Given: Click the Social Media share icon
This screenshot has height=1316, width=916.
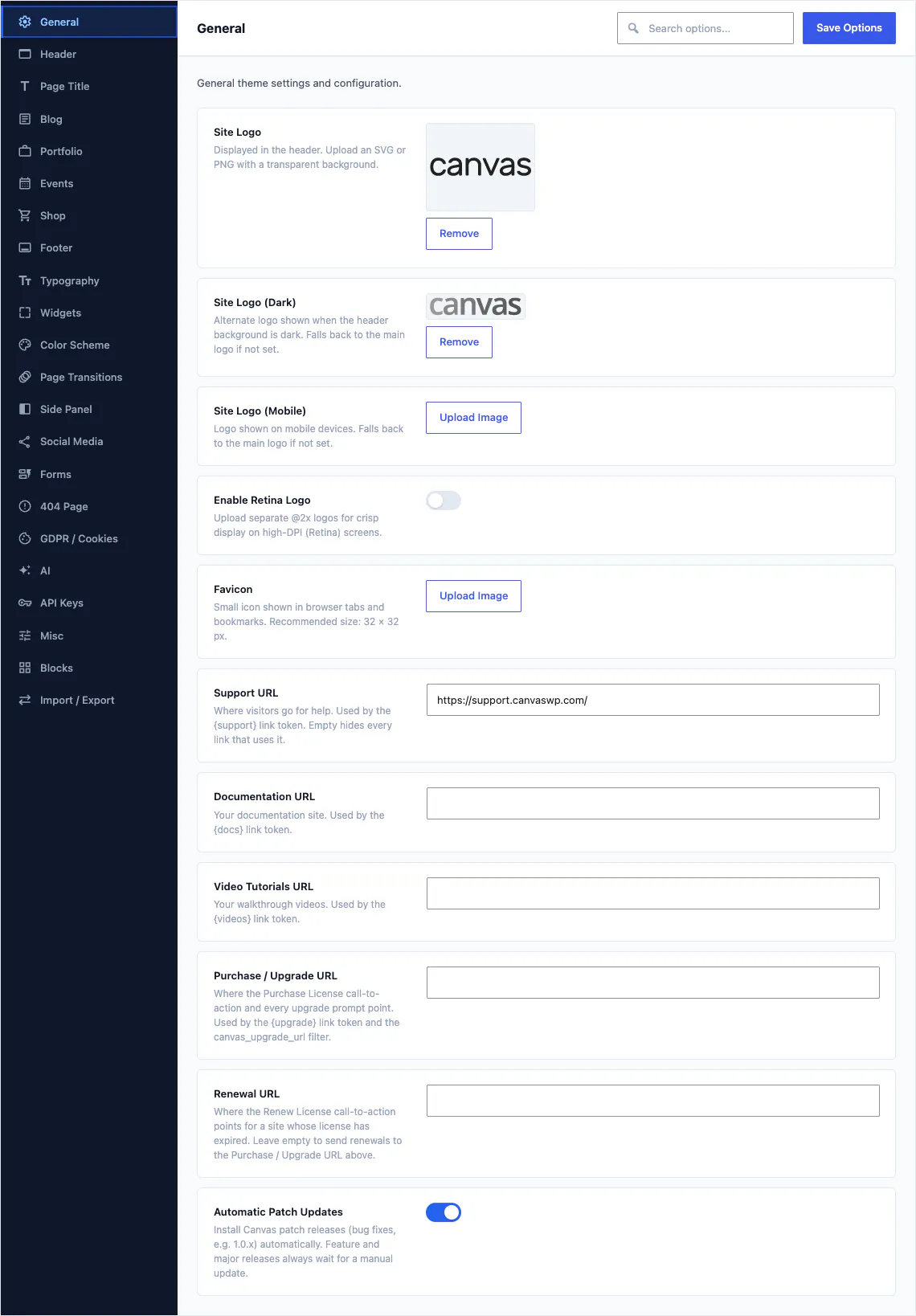Looking at the screenshot, I should [x=25, y=441].
